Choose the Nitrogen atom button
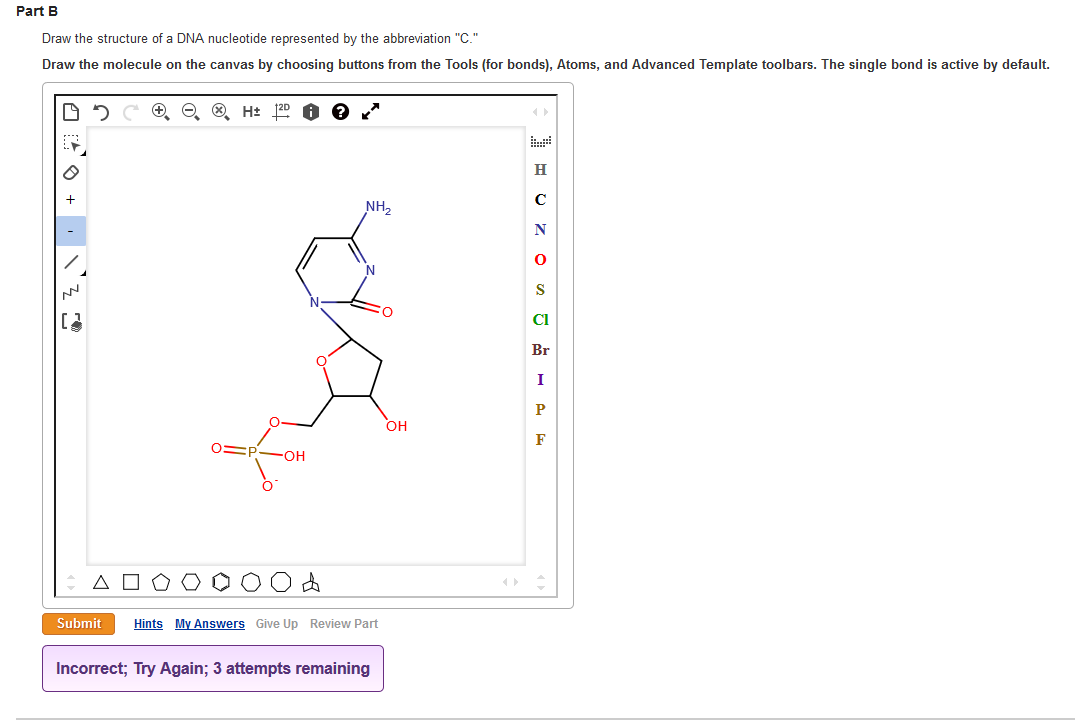Screen dimensions: 1075x724 pos(540,229)
